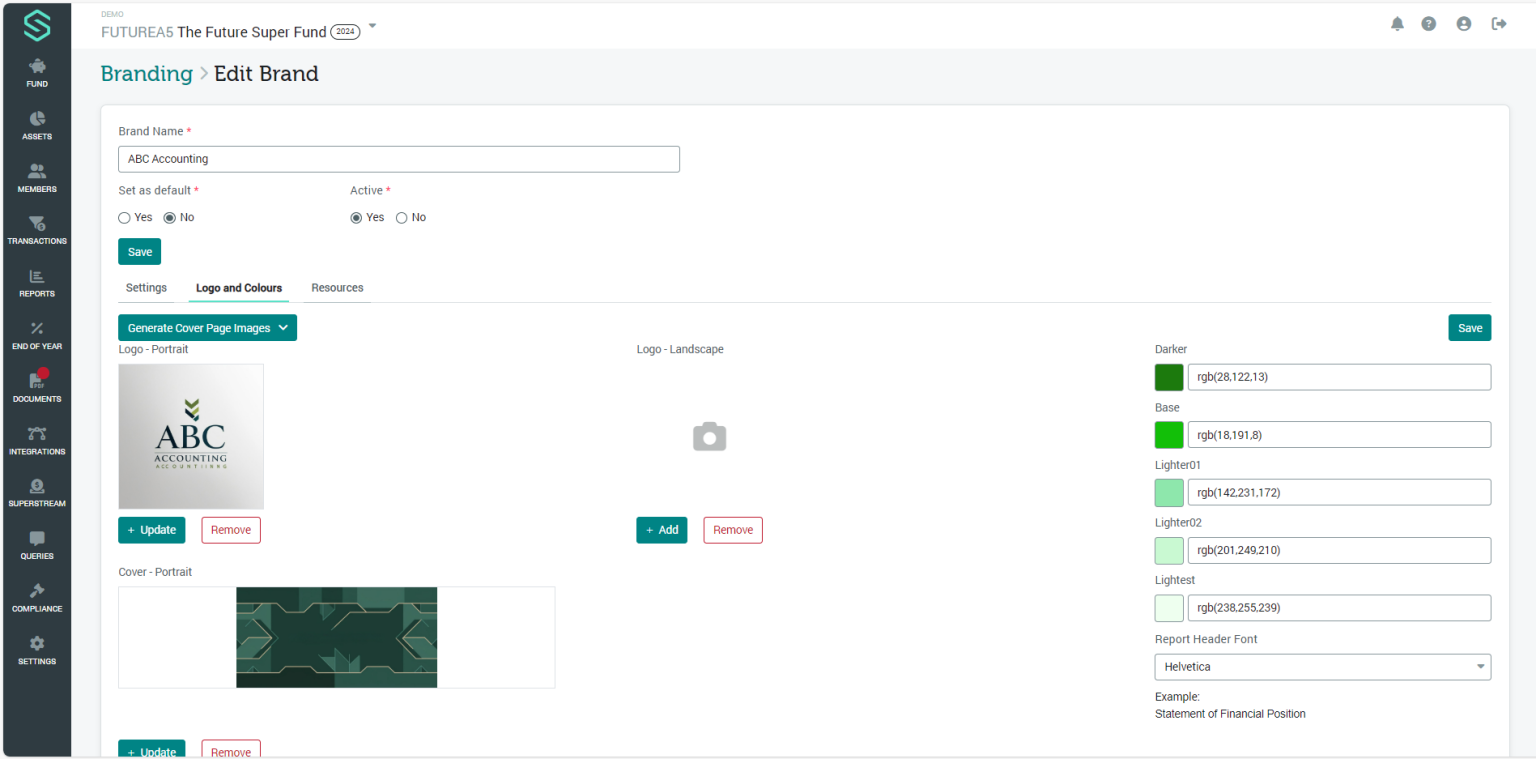Open Members from the sidebar
The image size is (1536, 759).
click(x=37, y=177)
